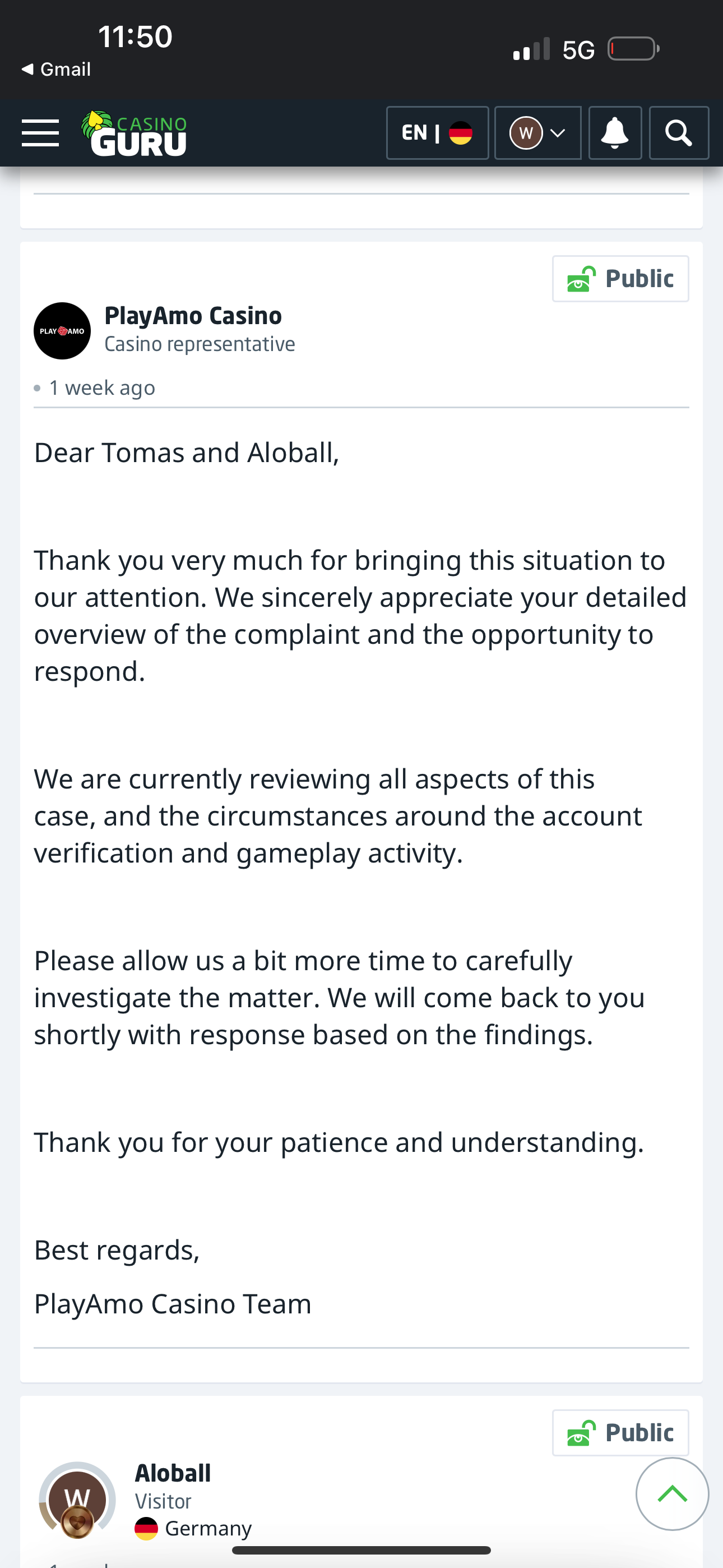The height and width of the screenshot is (1568, 723).
Task: Tap the iOS home indicator bar
Action: coord(361,1549)
